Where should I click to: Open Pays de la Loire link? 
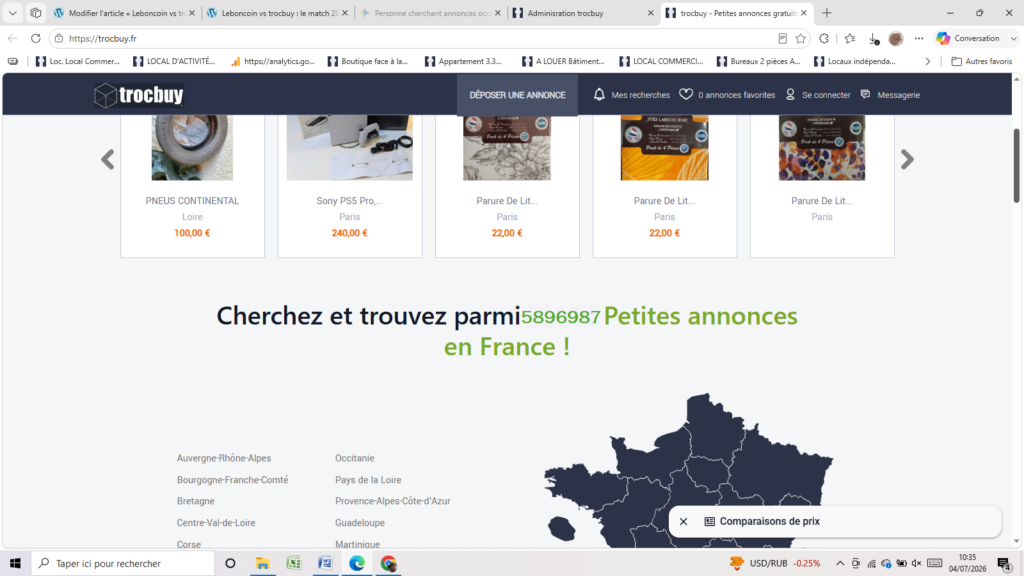(368, 480)
